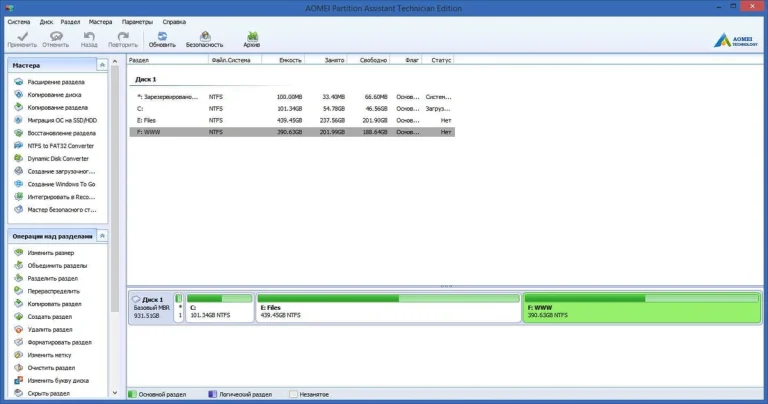
Task: Sort by Емкость column header
Action: (283, 60)
